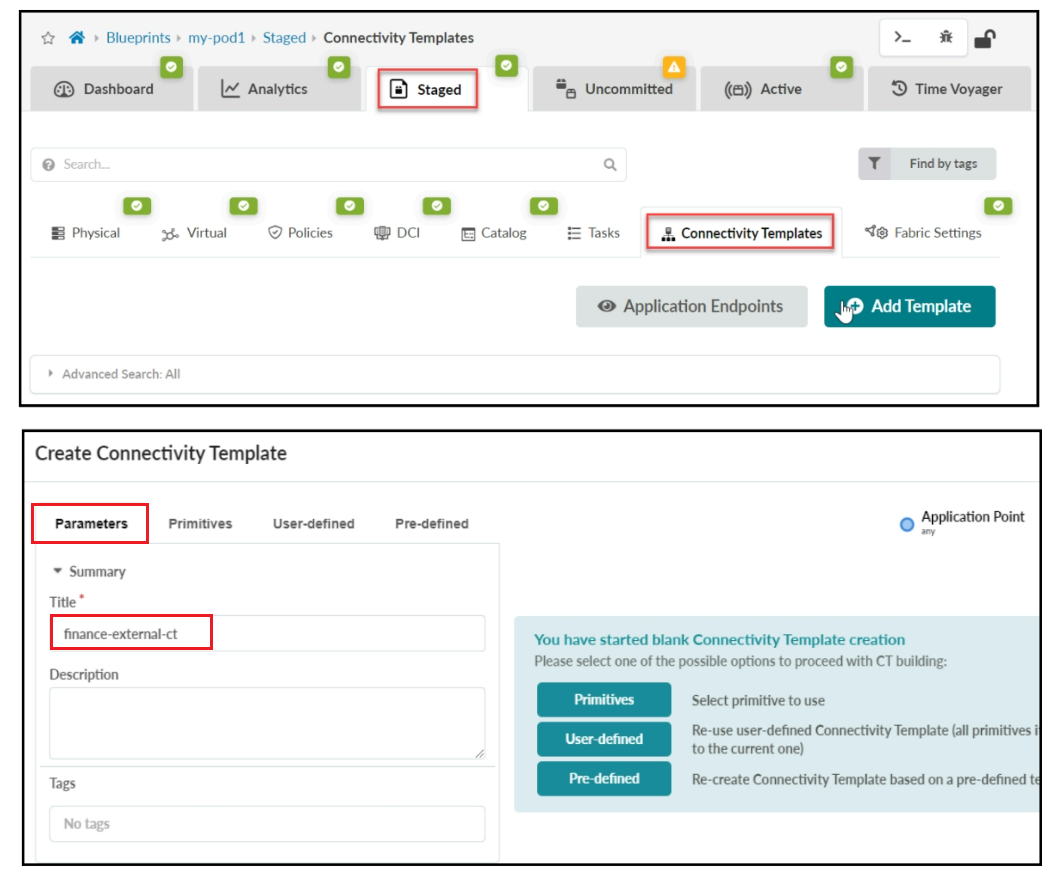1053x876 pixels.
Task: Click the bug report icon
Action: point(946,38)
